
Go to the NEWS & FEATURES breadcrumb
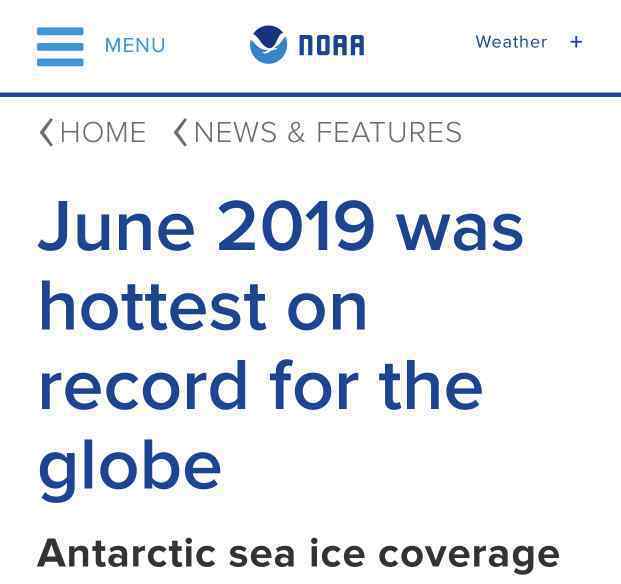[x=328, y=132]
